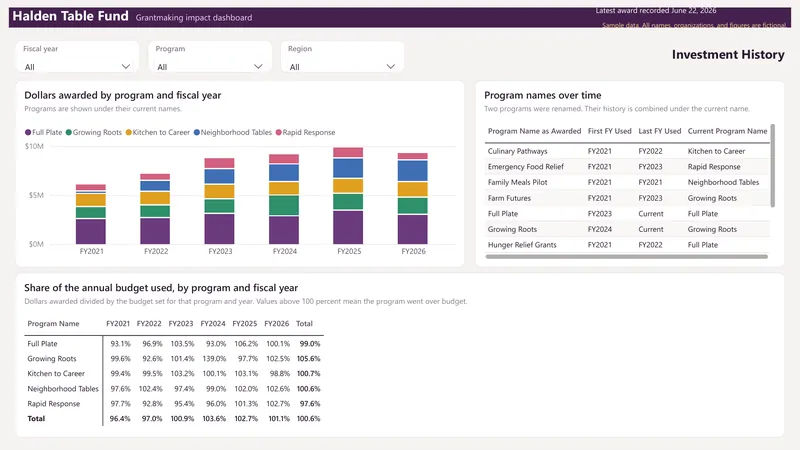Select the Neighborhood Tables row header in matrix
The image size is (800, 450).
pyautogui.click(x=63, y=389)
